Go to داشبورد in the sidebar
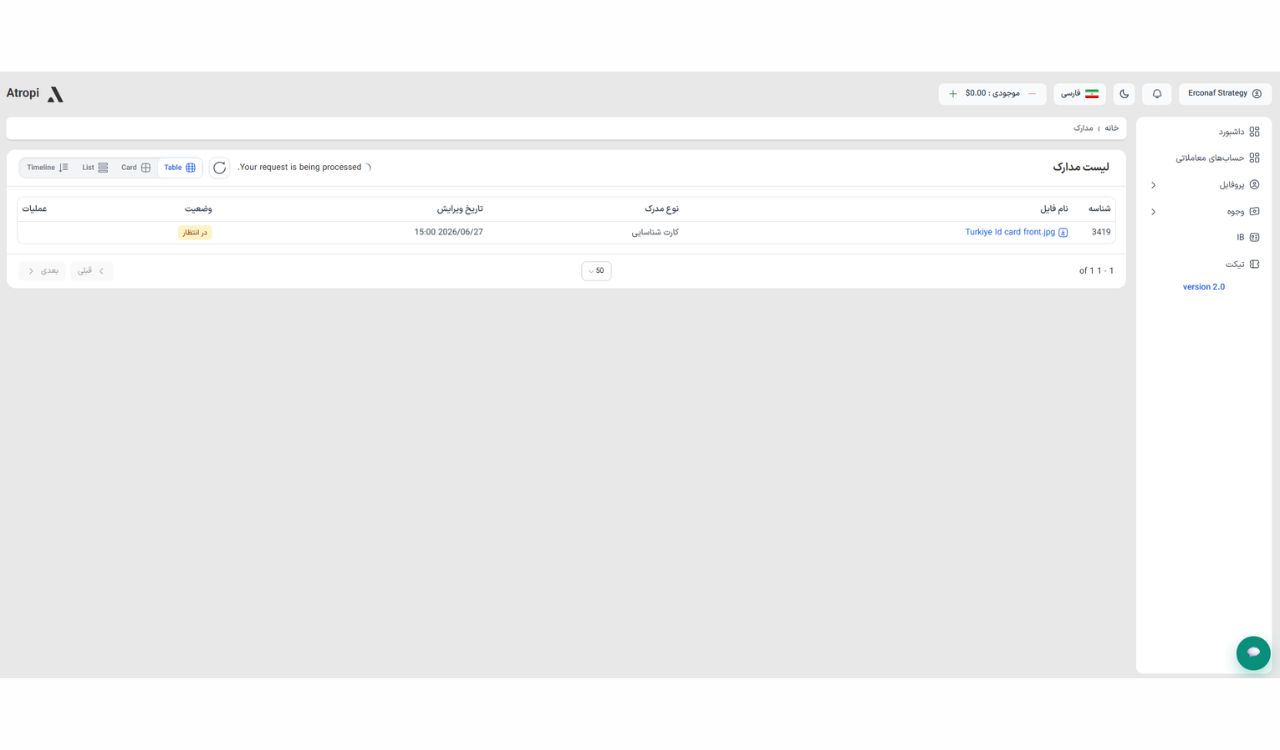The height and width of the screenshot is (750, 1280). click(1238, 132)
